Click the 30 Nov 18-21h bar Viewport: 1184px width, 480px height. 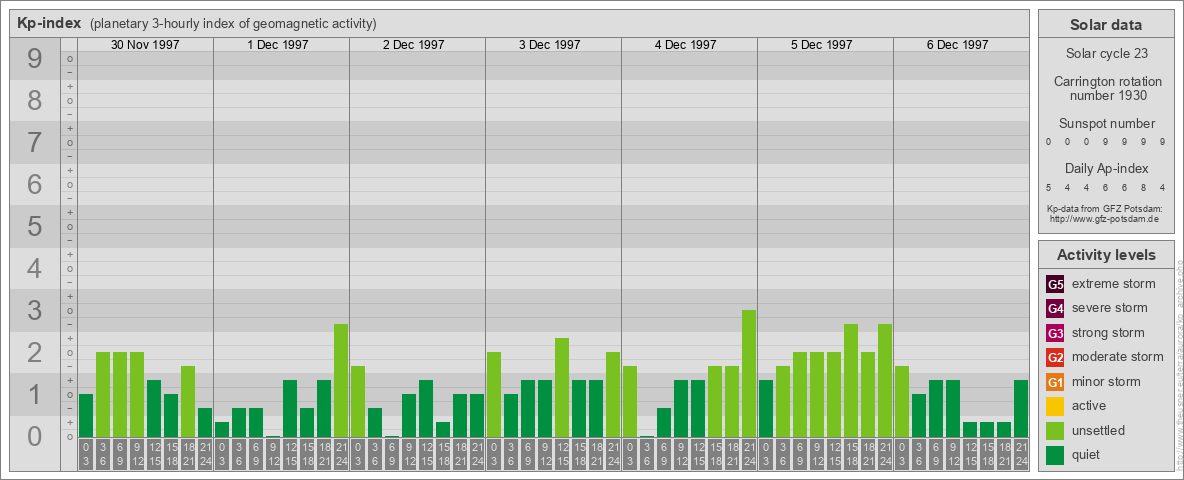tap(188, 402)
